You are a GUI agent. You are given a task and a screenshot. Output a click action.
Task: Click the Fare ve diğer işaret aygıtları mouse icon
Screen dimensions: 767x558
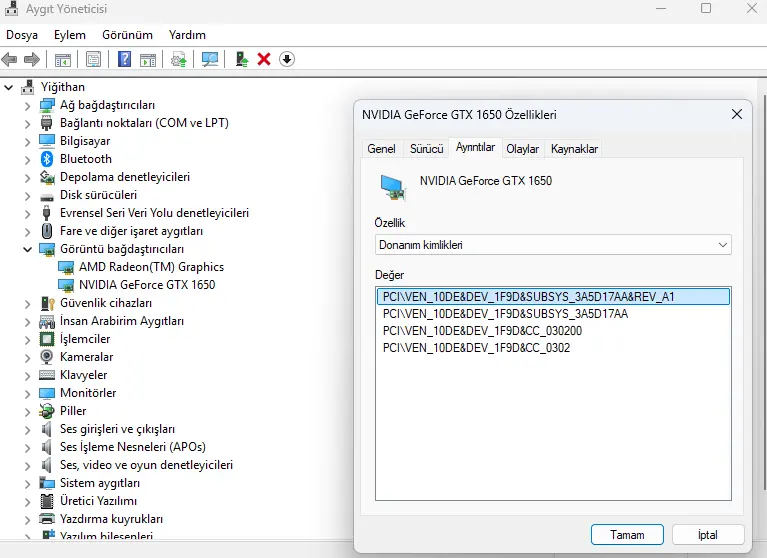click(x=47, y=231)
